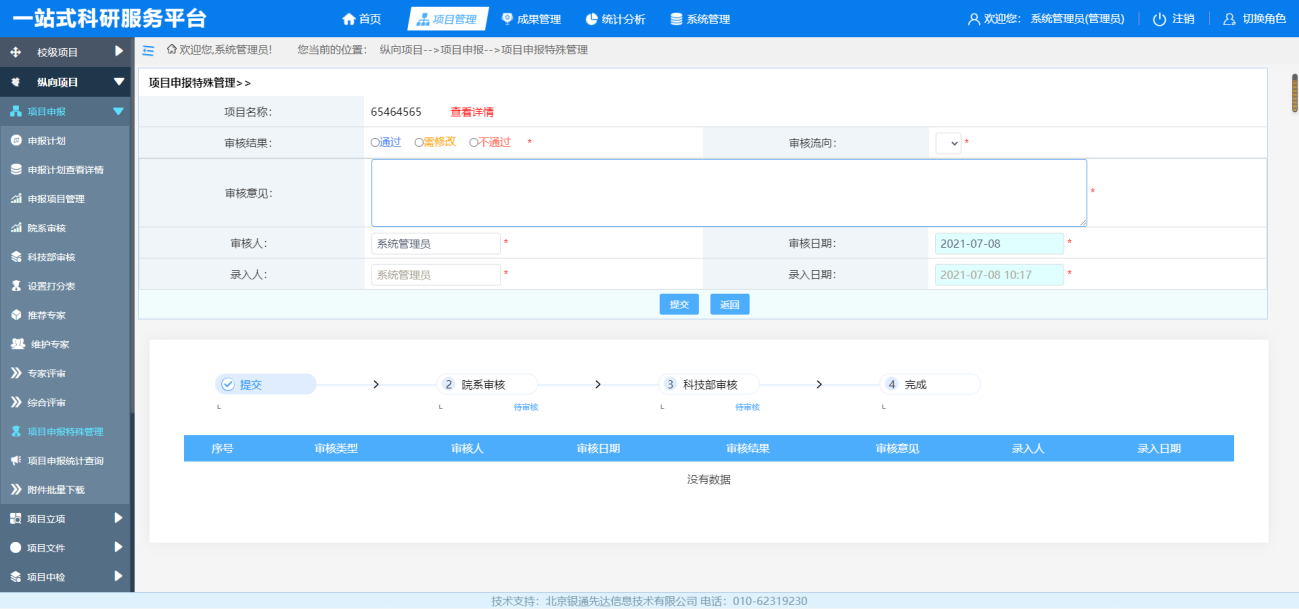This screenshot has width=1299, height=609.
Task: Open the 系统管理 top menu
Action: tap(700, 19)
